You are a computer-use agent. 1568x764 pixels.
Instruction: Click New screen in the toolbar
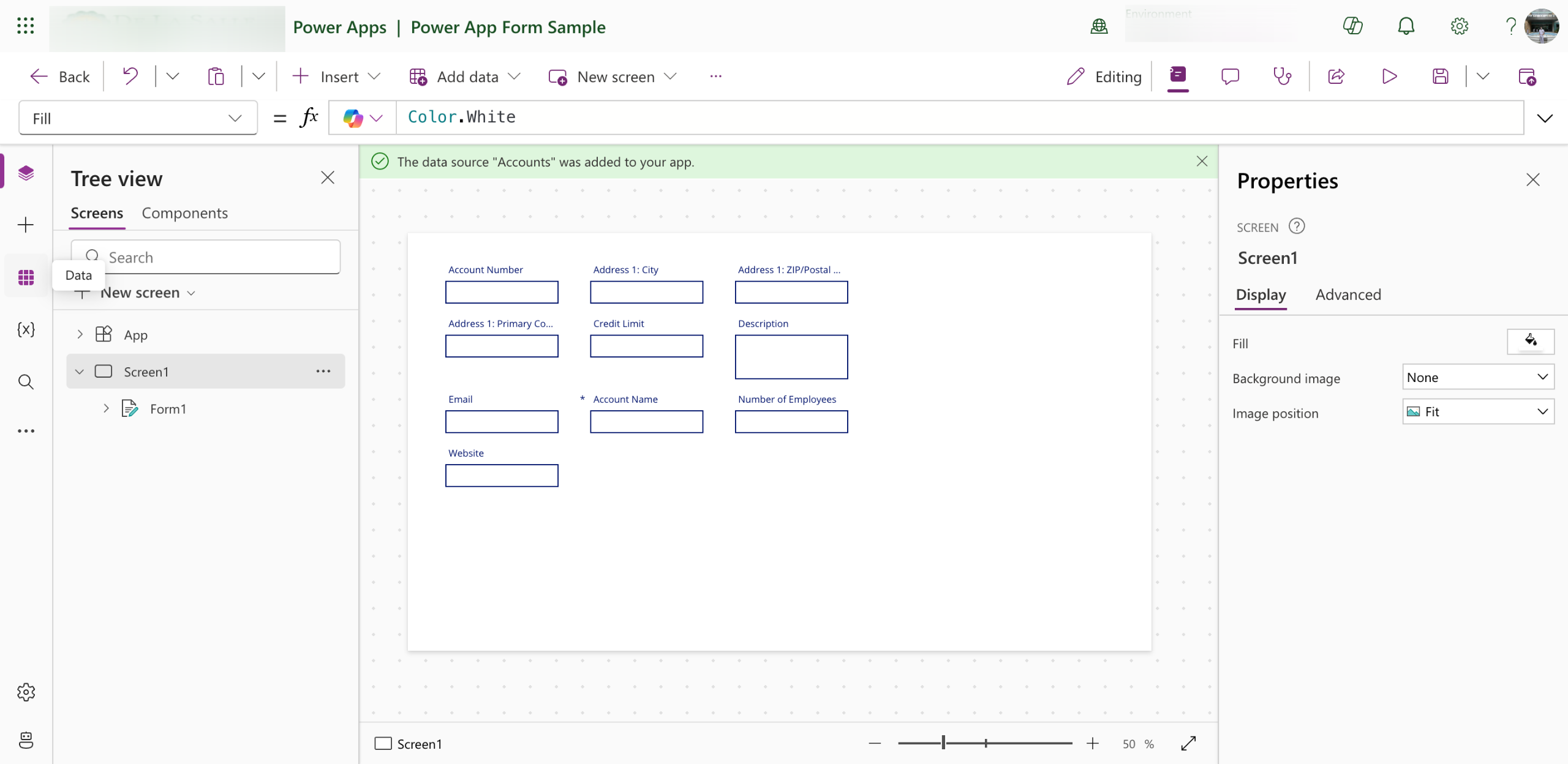(x=612, y=77)
